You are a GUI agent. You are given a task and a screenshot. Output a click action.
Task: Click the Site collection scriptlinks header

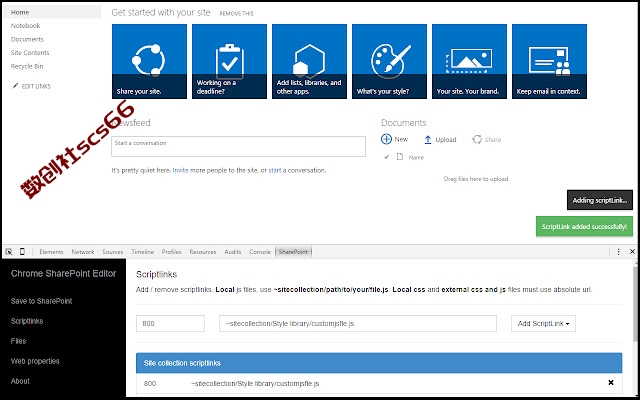379,363
